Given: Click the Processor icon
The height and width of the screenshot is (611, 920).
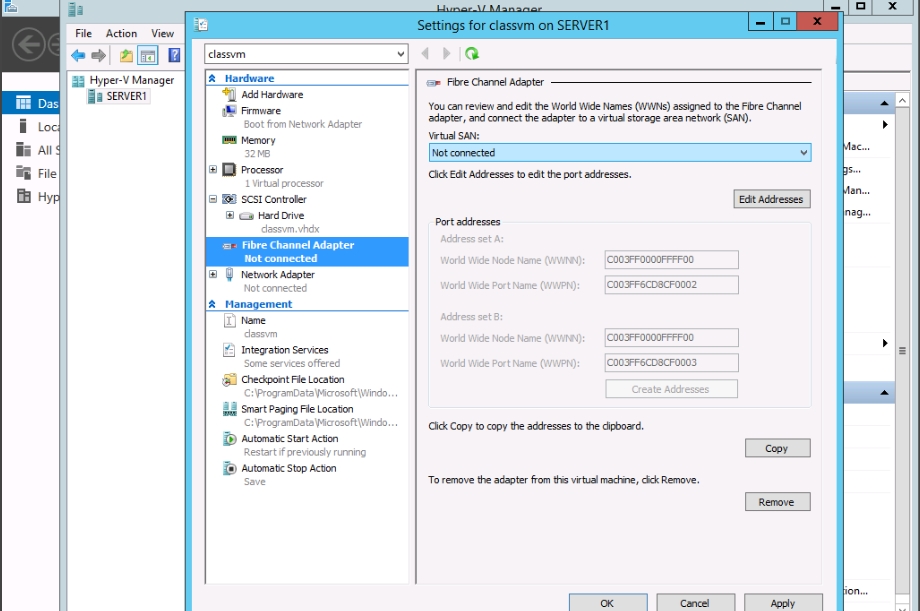Looking at the screenshot, I should tap(229, 170).
